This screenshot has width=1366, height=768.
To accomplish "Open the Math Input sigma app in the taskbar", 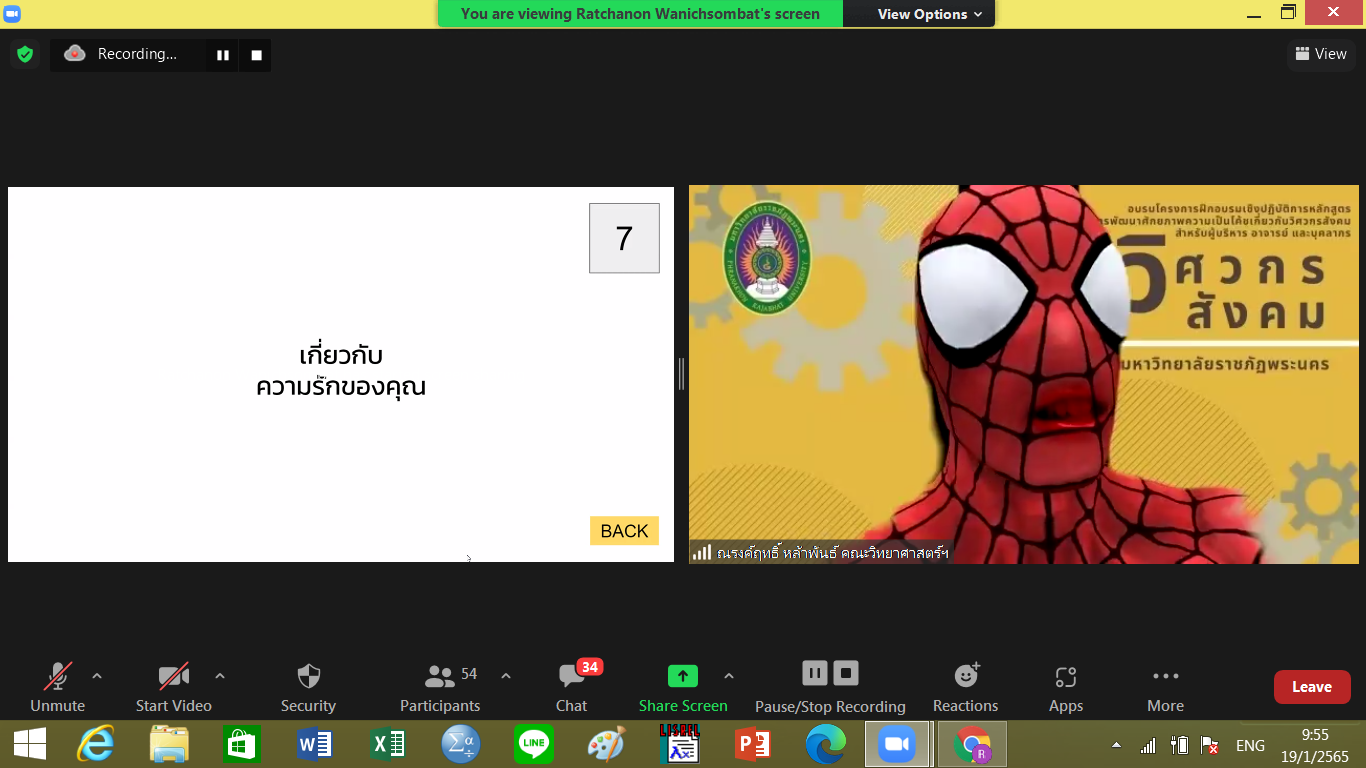I will [461, 745].
